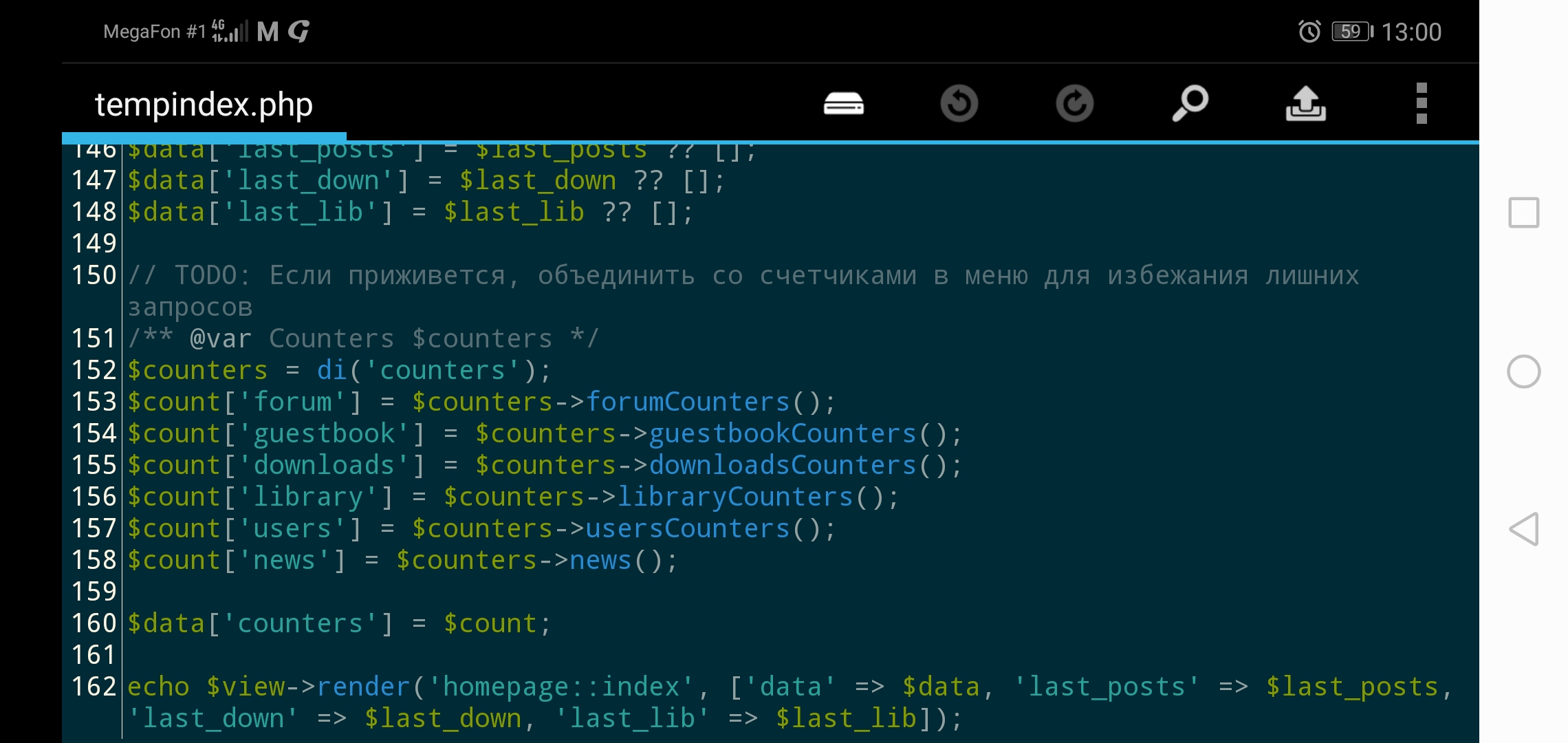Open search with magnifier icon

point(1190,104)
